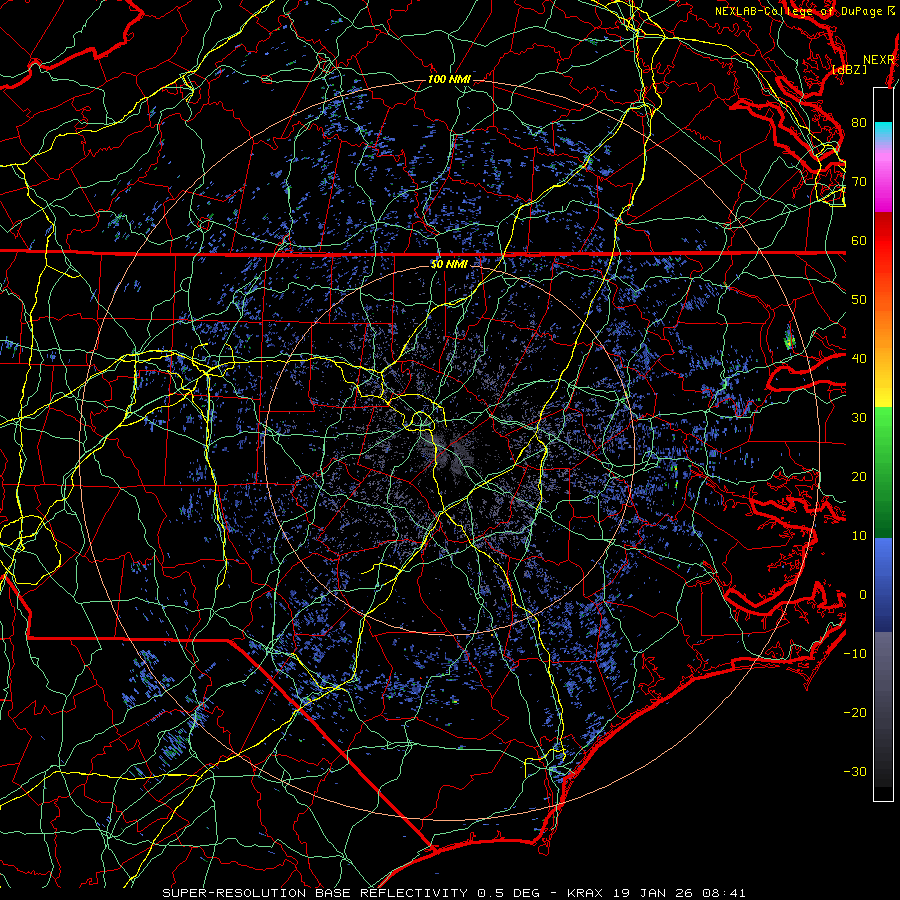
Task: Click the 20 value on the dBZ scale
Action: tap(859, 477)
